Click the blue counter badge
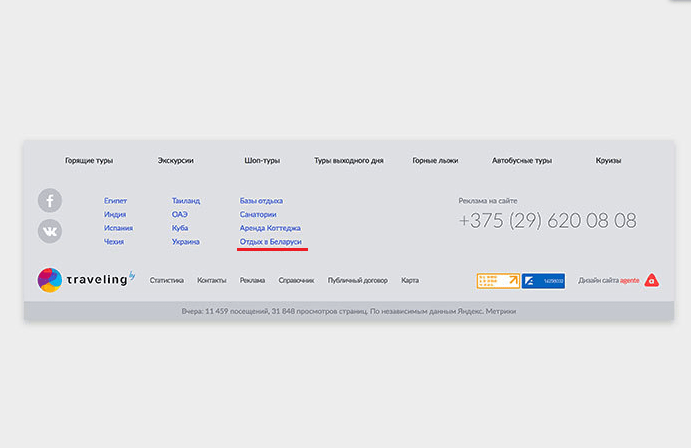Image resolution: width=691 pixels, height=448 pixels. pyautogui.click(x=544, y=281)
